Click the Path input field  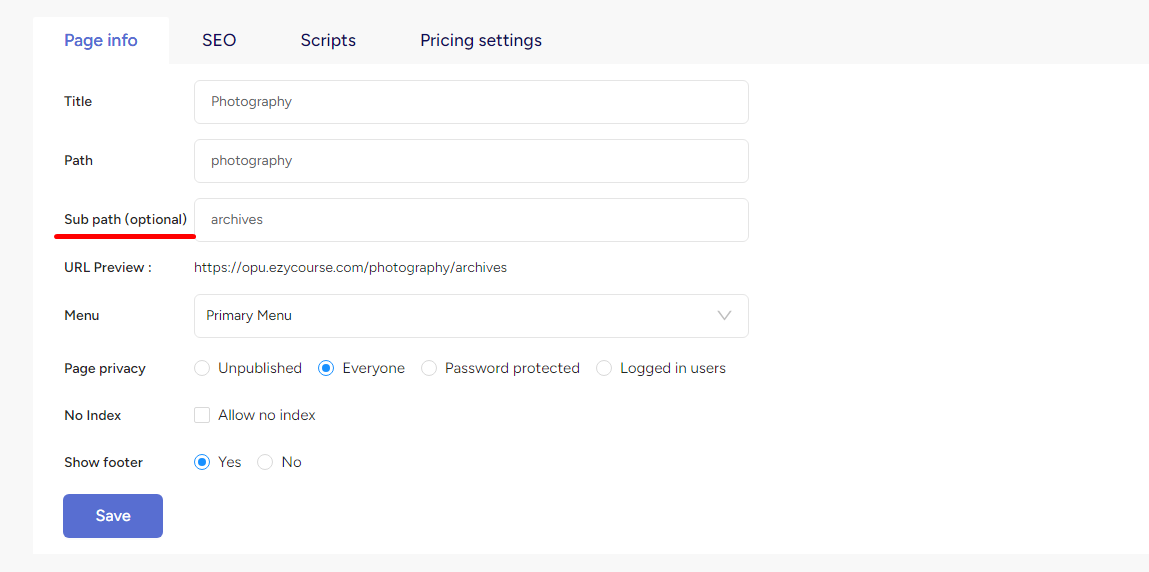[471, 161]
